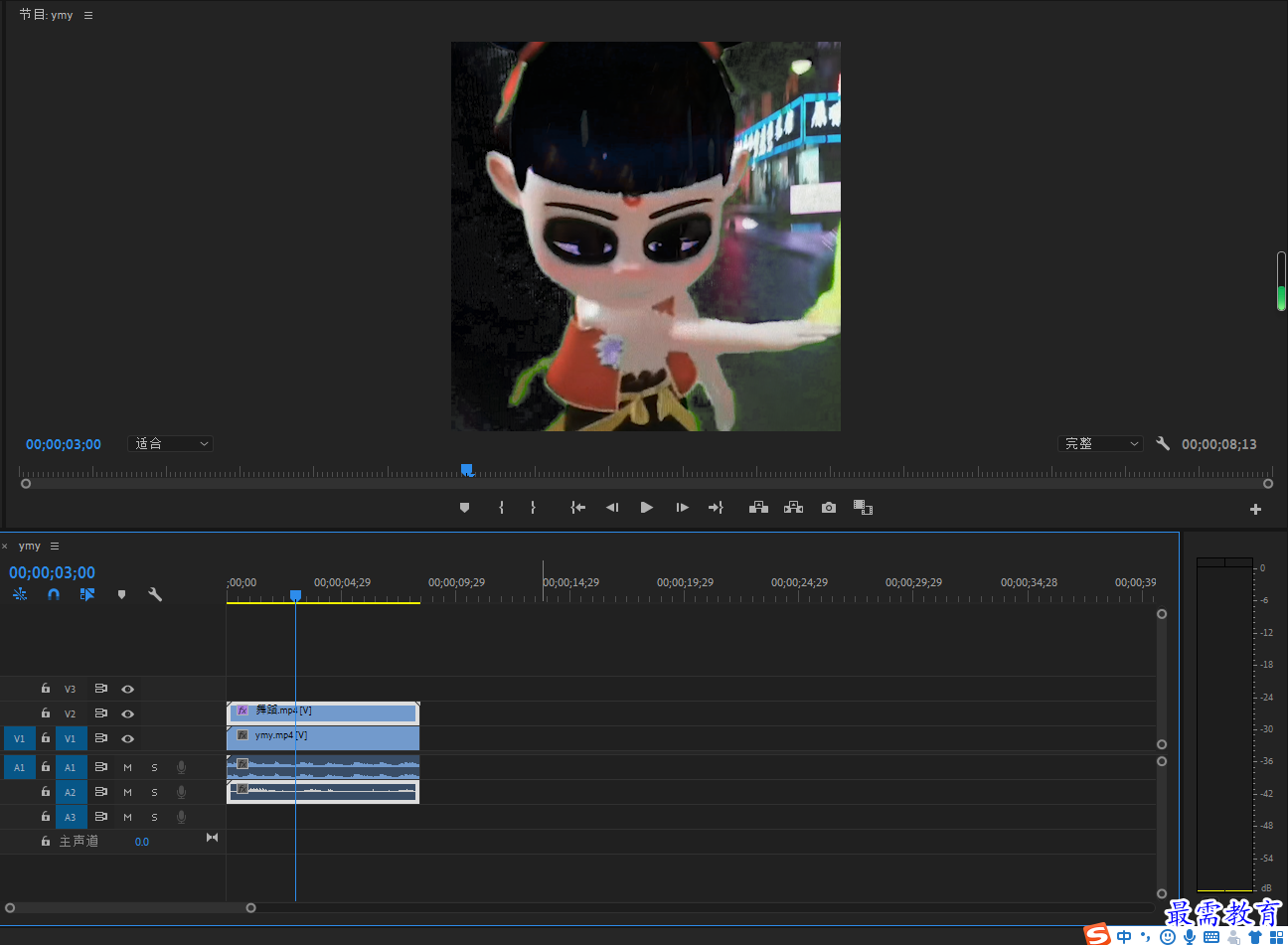Select the ymy.mp4 video clip

tap(323, 737)
